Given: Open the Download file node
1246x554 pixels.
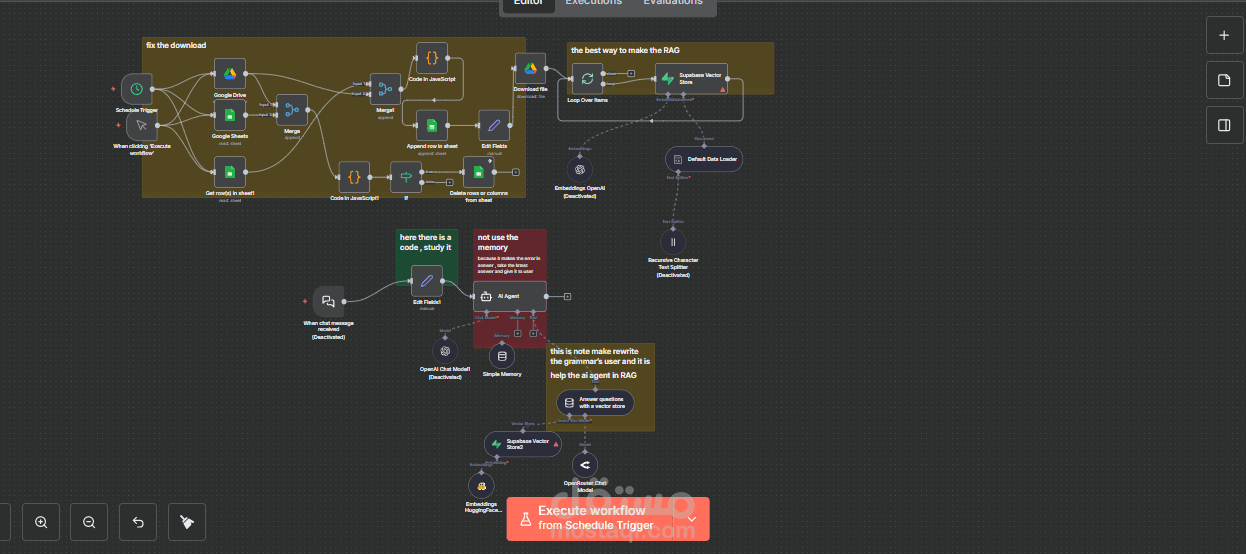Looking at the screenshot, I should [530, 69].
